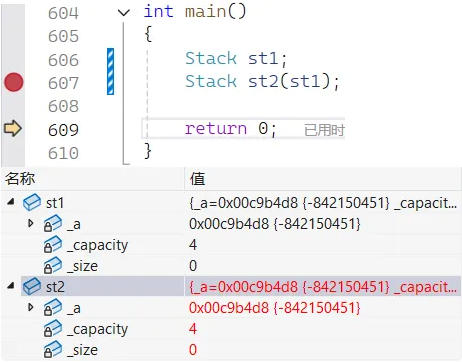Click the private field icon for st1 _a
Screen dimensions: 462x362
coord(53,224)
